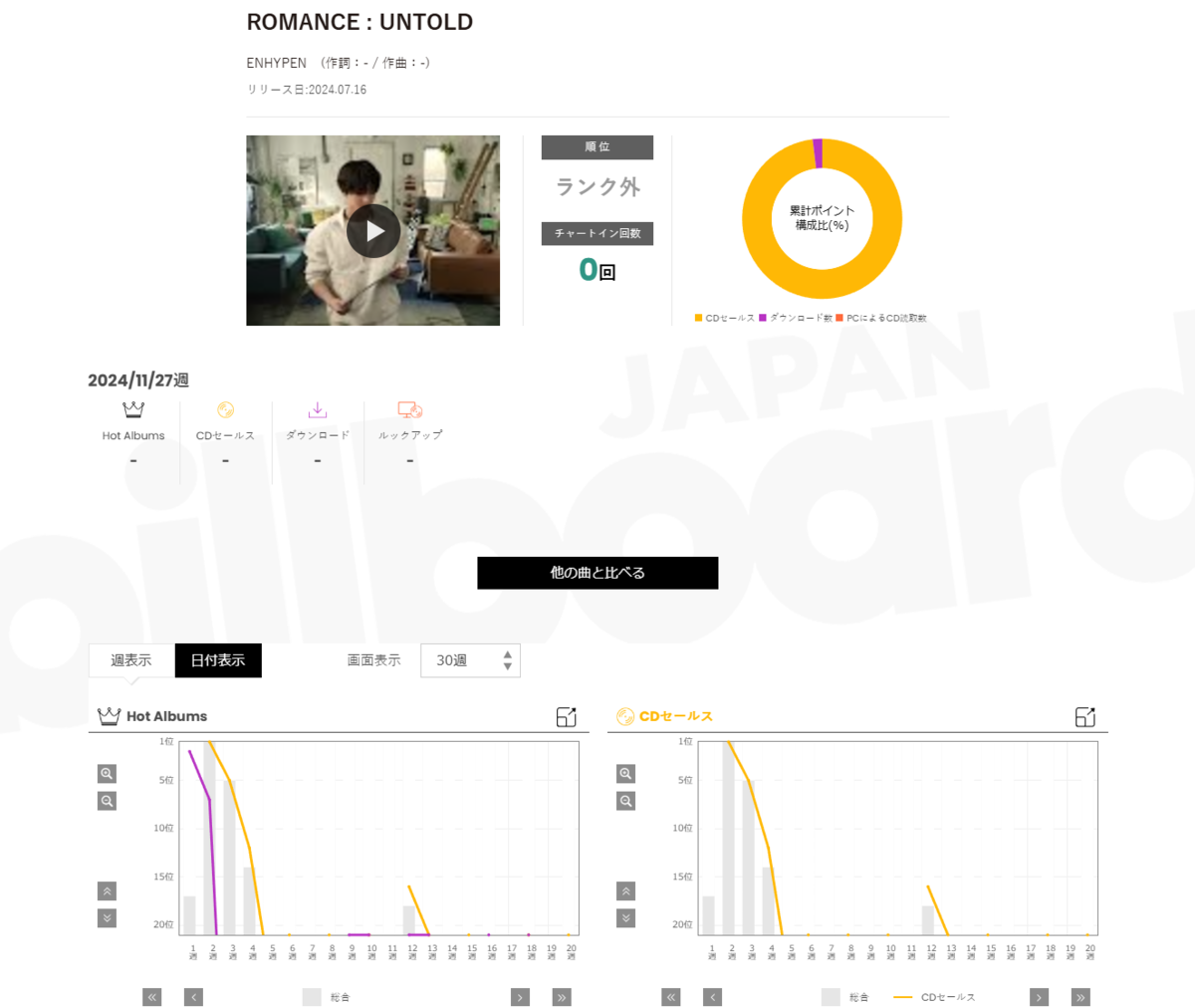Click the ルックアップ icon in weekly stats
The height and width of the screenshot is (1008, 1195).
(x=409, y=409)
